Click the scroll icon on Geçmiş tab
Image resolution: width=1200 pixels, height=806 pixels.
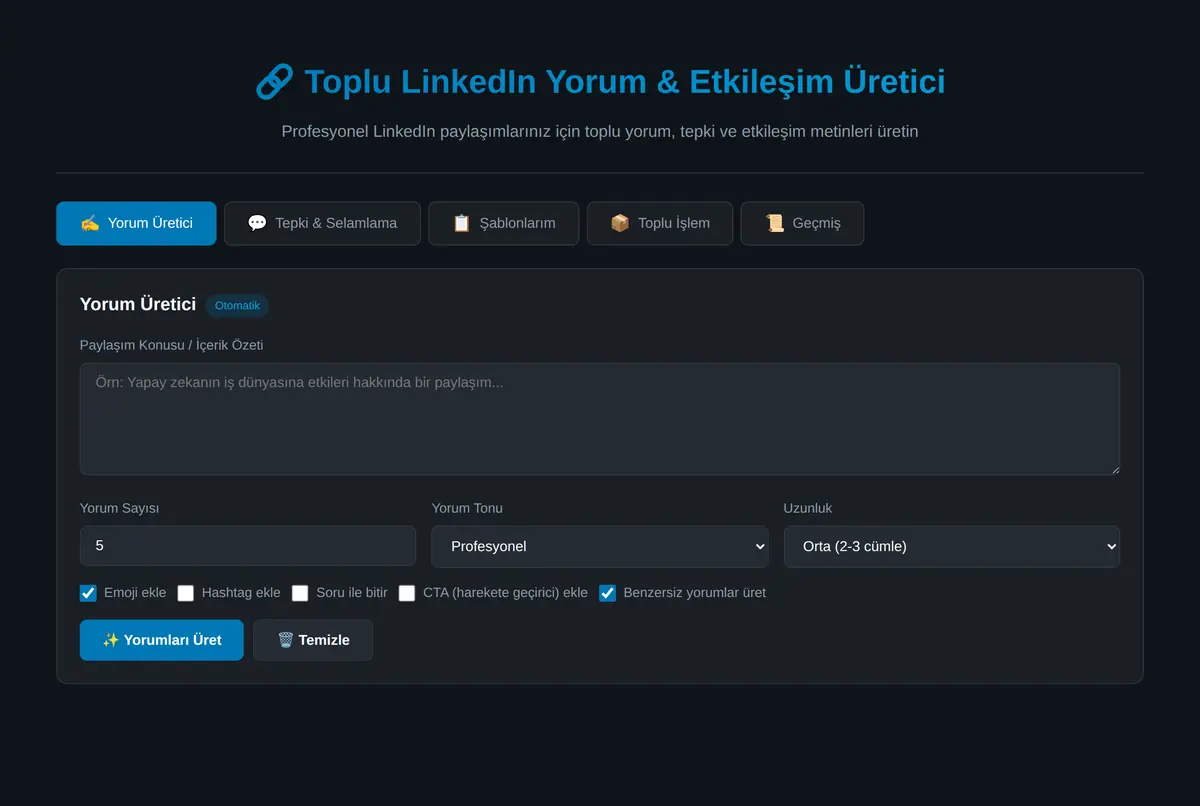(x=774, y=223)
